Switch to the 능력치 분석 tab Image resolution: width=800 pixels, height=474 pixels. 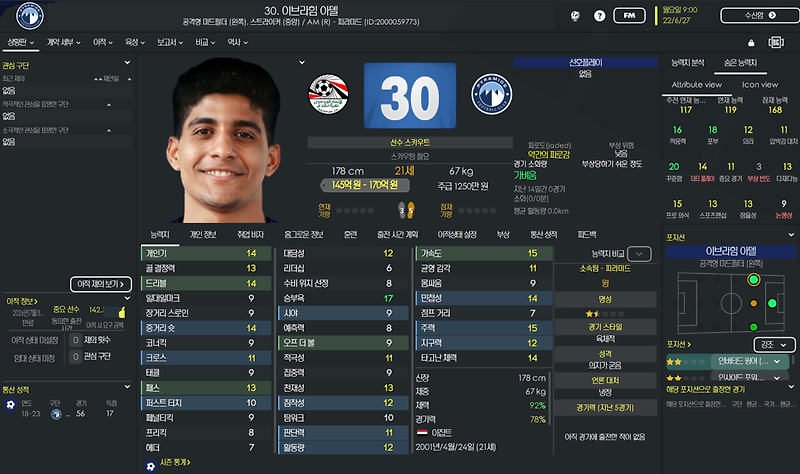[687, 63]
